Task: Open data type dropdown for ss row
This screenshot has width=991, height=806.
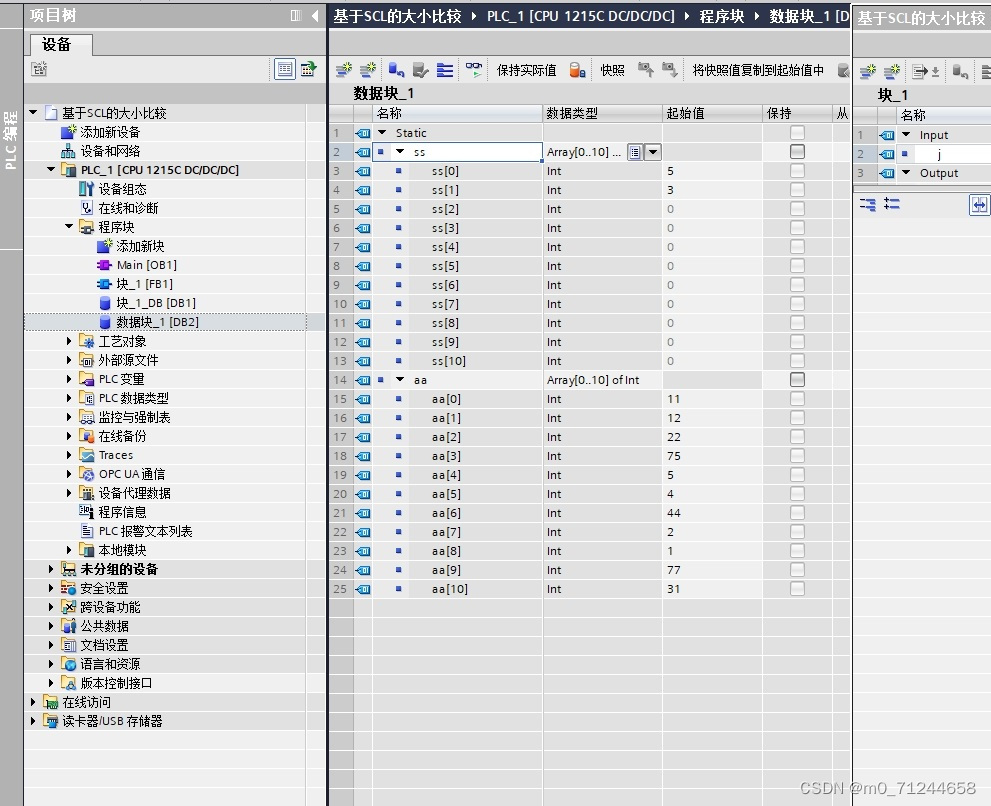Action: point(654,152)
